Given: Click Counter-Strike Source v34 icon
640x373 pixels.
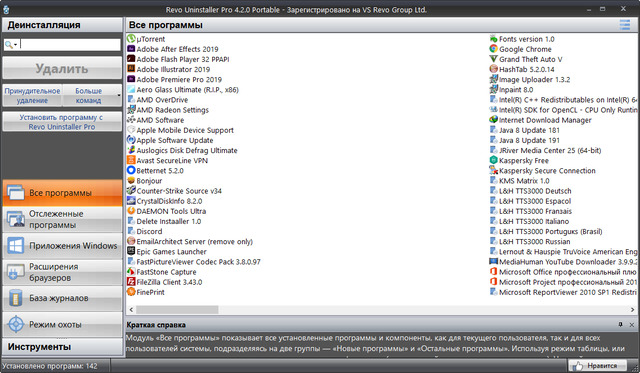Looking at the screenshot, I should (x=131, y=191).
